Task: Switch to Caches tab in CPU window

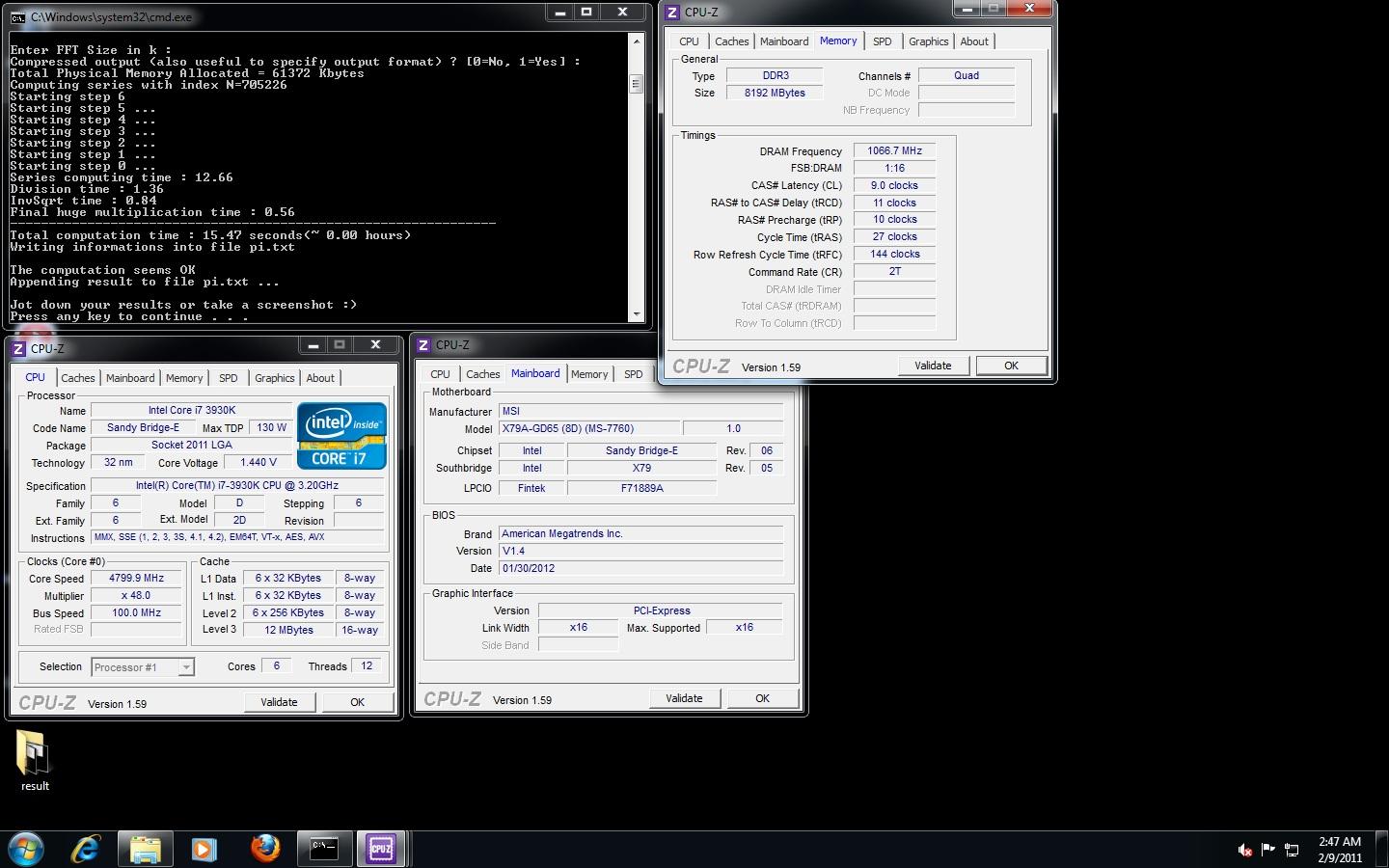Action: [78, 378]
